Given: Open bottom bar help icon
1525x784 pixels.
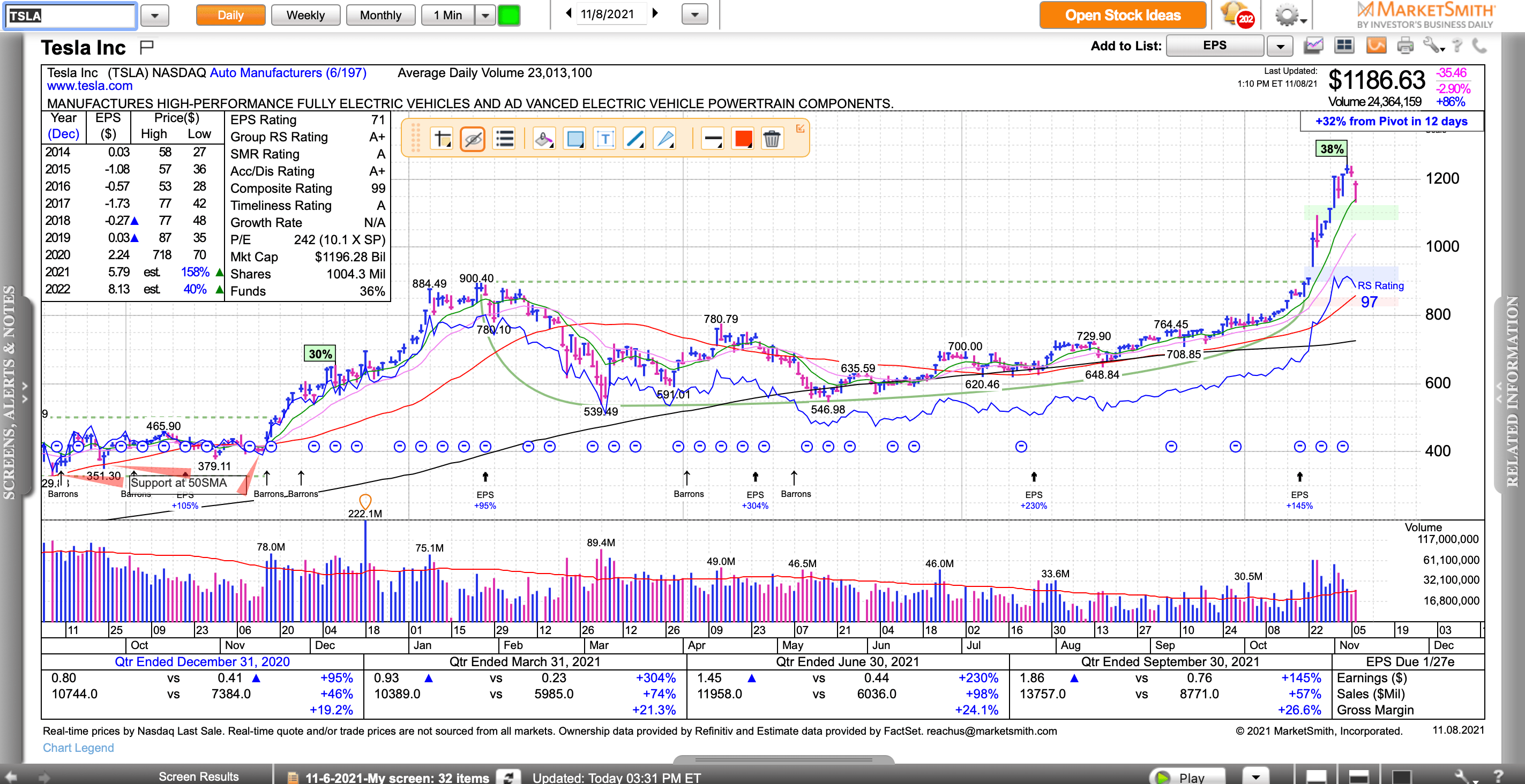Looking at the screenshot, I should pos(1498,777).
